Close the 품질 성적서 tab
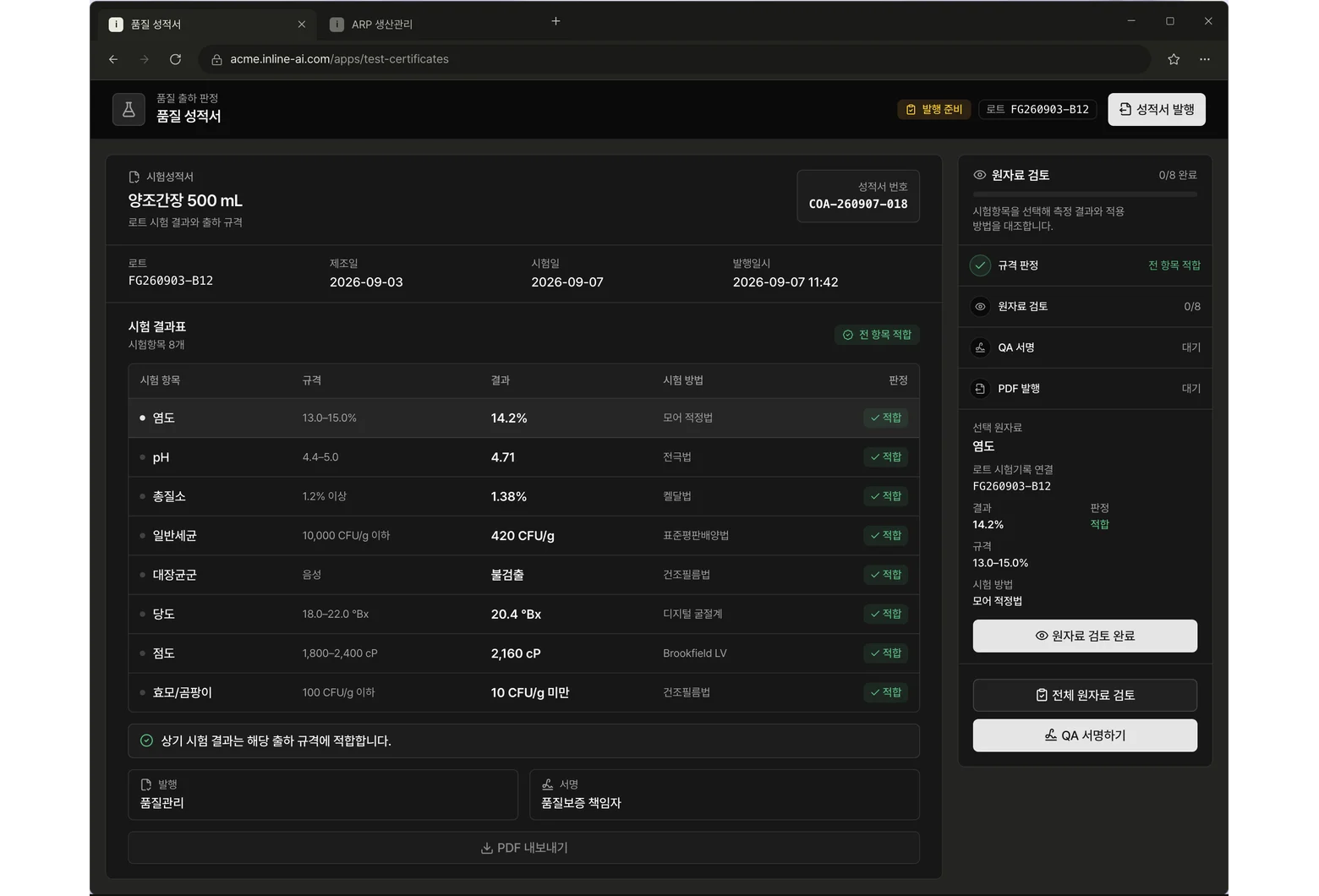The height and width of the screenshot is (896, 1319). (x=302, y=25)
